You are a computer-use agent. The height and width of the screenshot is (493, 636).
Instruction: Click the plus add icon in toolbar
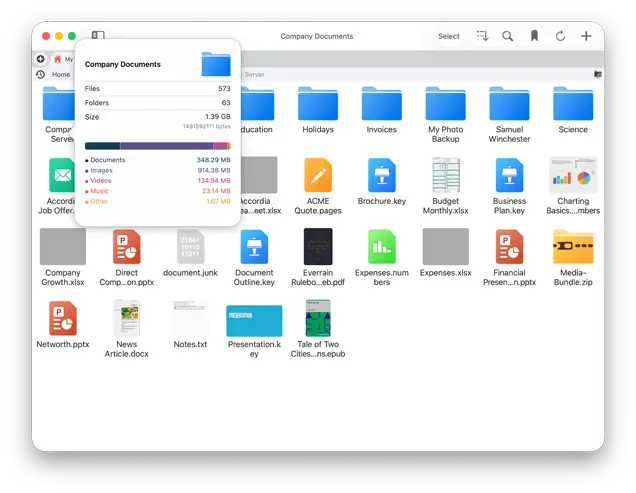coord(586,36)
